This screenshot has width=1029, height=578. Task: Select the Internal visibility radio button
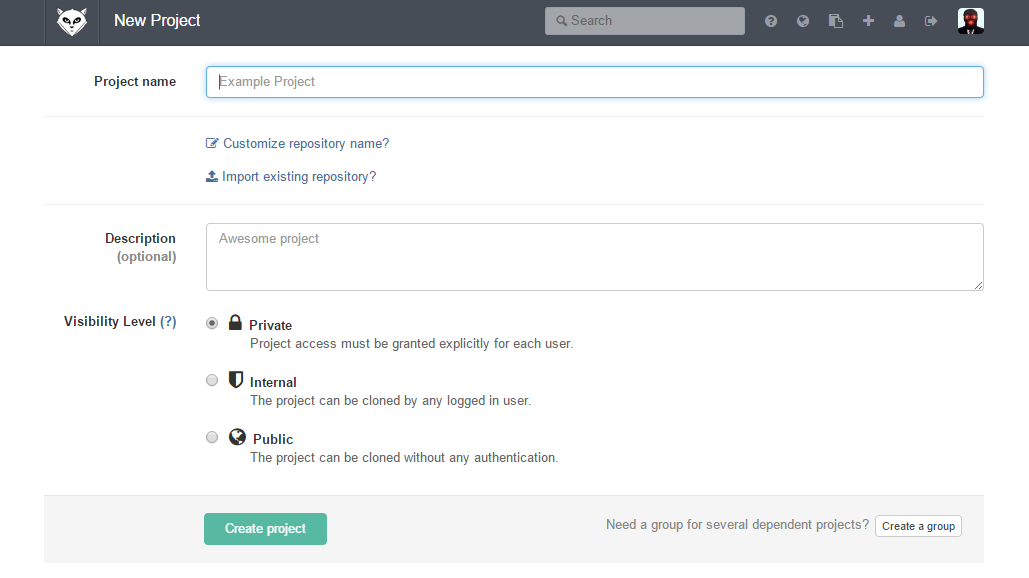(212, 380)
